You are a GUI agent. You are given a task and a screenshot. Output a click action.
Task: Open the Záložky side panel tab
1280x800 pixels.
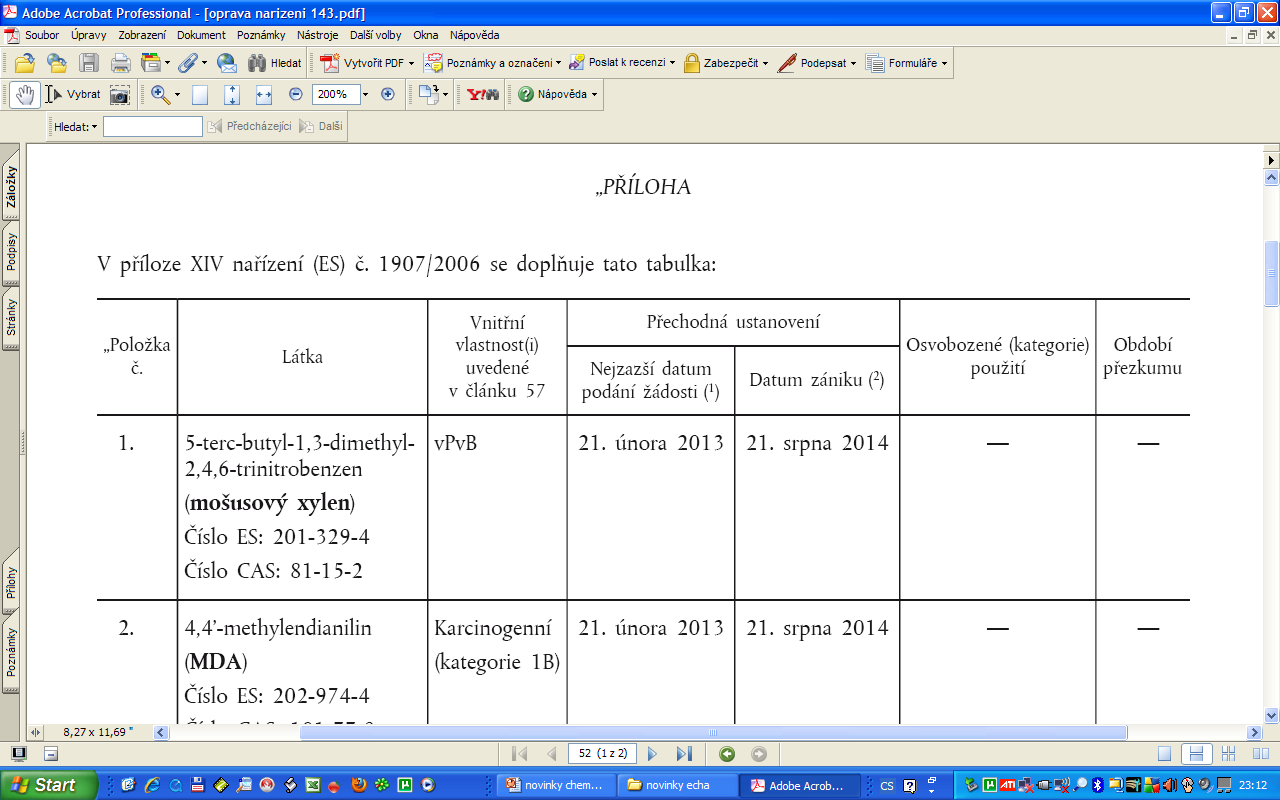click(11, 186)
